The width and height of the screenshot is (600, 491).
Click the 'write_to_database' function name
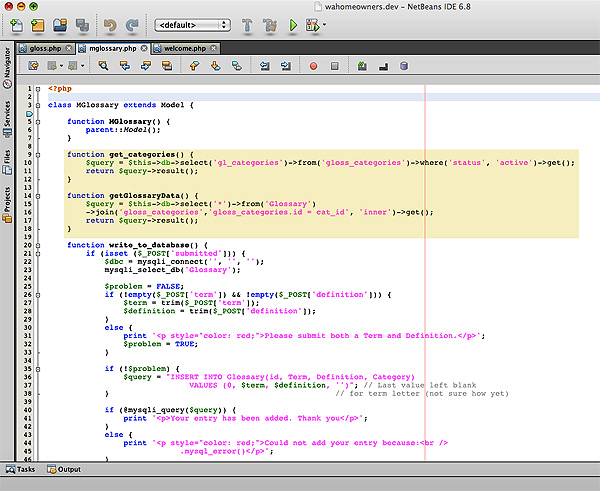pyautogui.click(x=149, y=245)
